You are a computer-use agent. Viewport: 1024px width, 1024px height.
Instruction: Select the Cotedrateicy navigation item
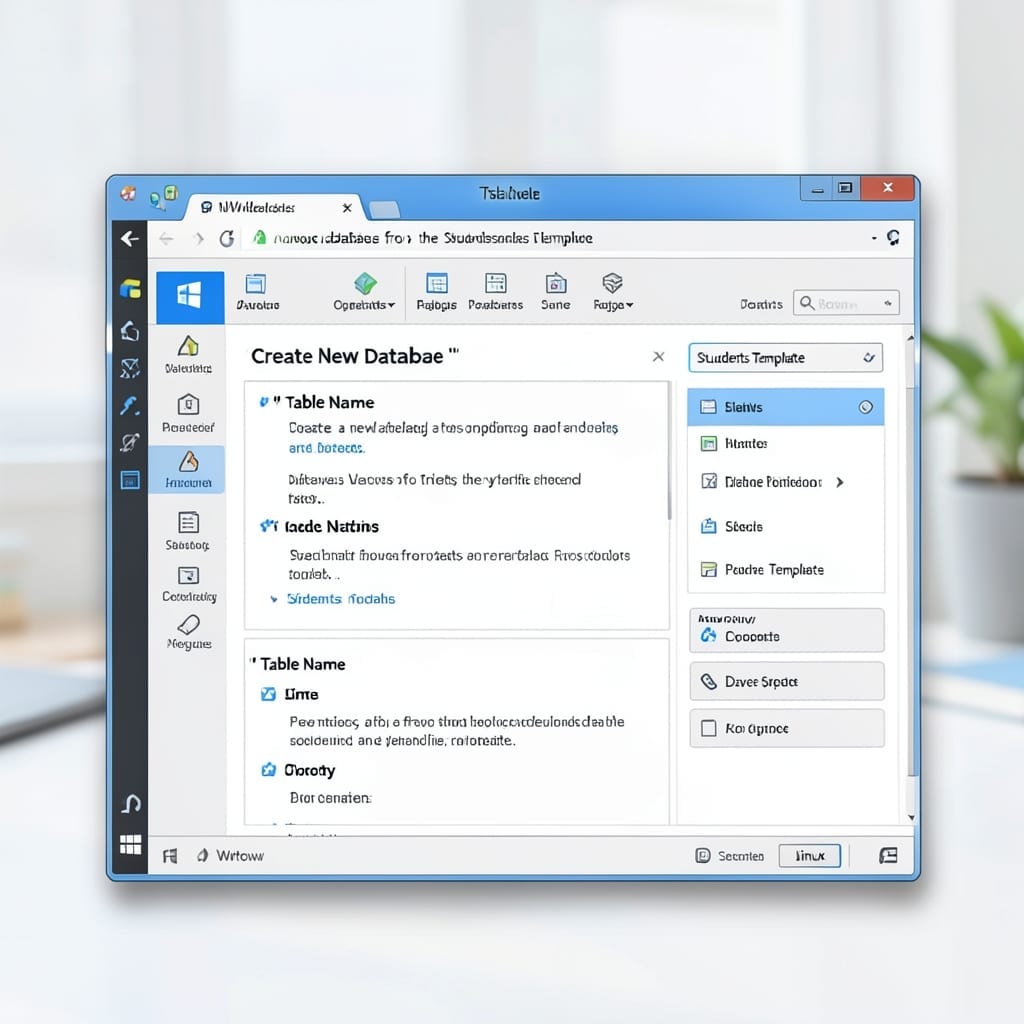tap(189, 584)
